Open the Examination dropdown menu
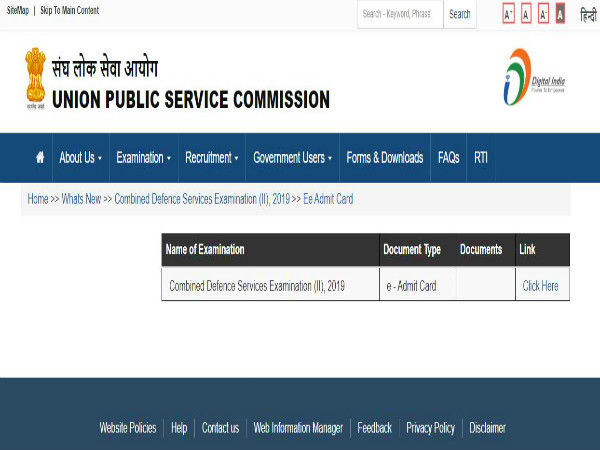The image size is (600, 450). pos(143,158)
